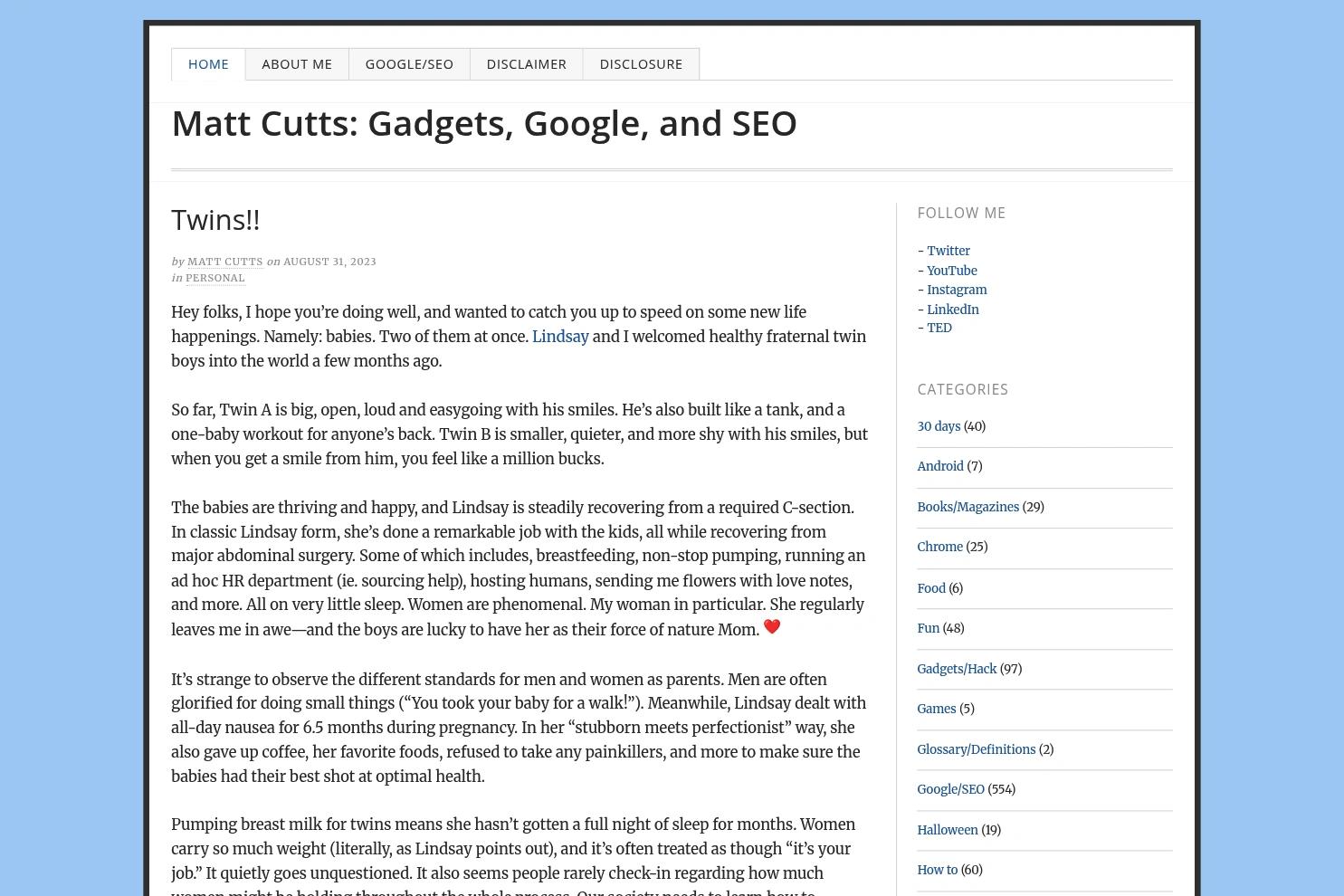View the DISCLOSURE page
The width and height of the screenshot is (1344, 896).
point(641,63)
